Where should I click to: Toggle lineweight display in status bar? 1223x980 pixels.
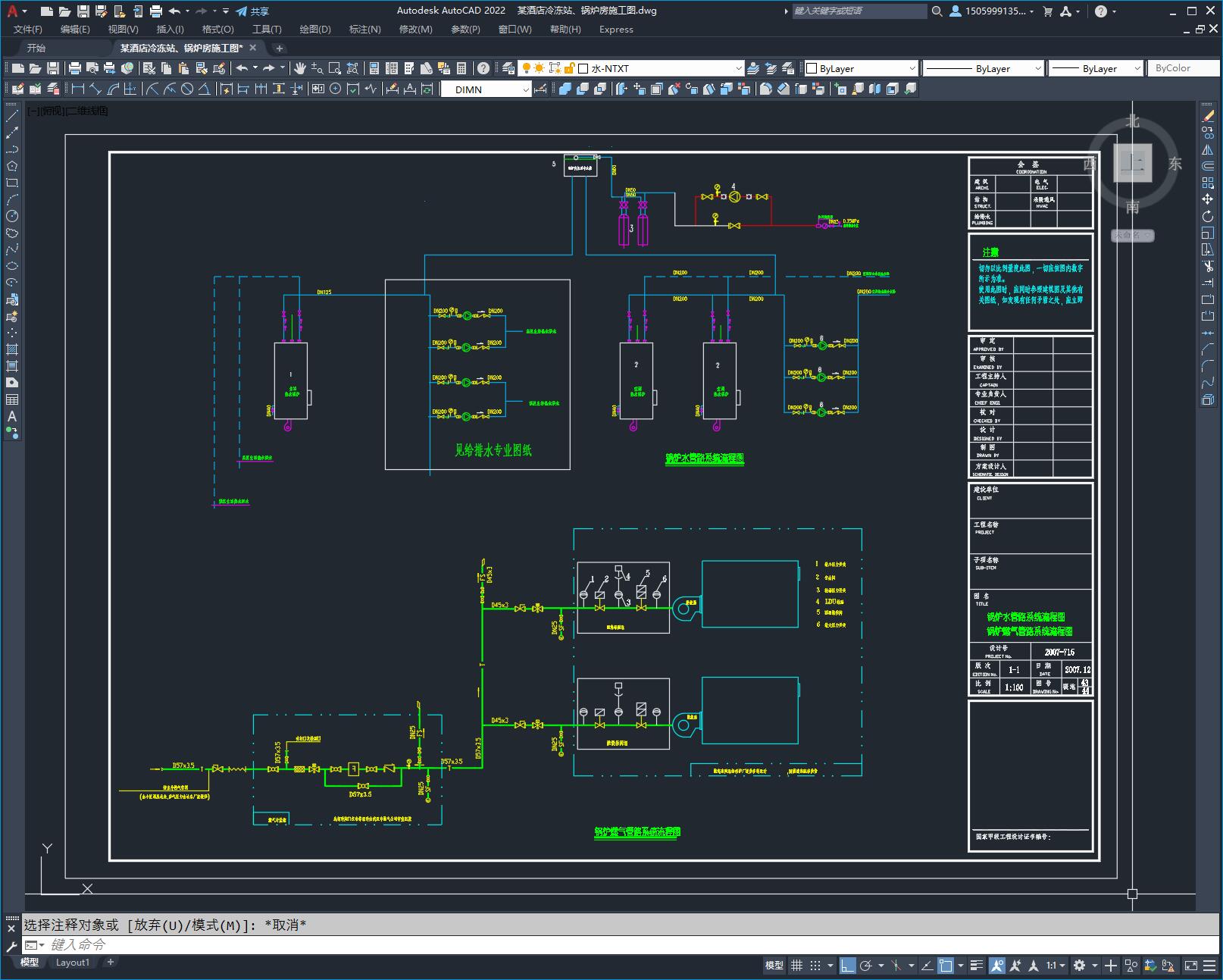tap(977, 966)
